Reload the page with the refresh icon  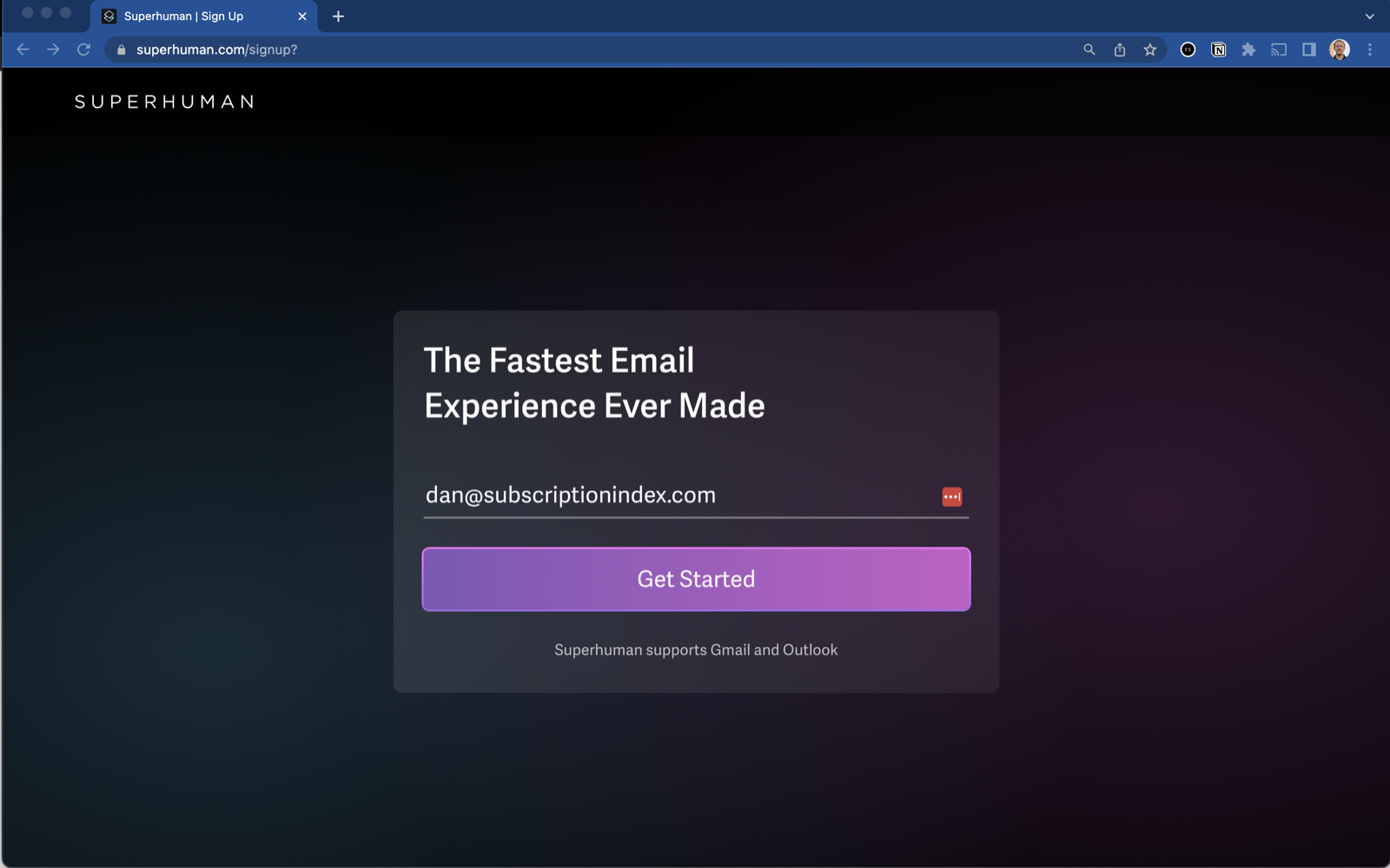click(x=84, y=50)
